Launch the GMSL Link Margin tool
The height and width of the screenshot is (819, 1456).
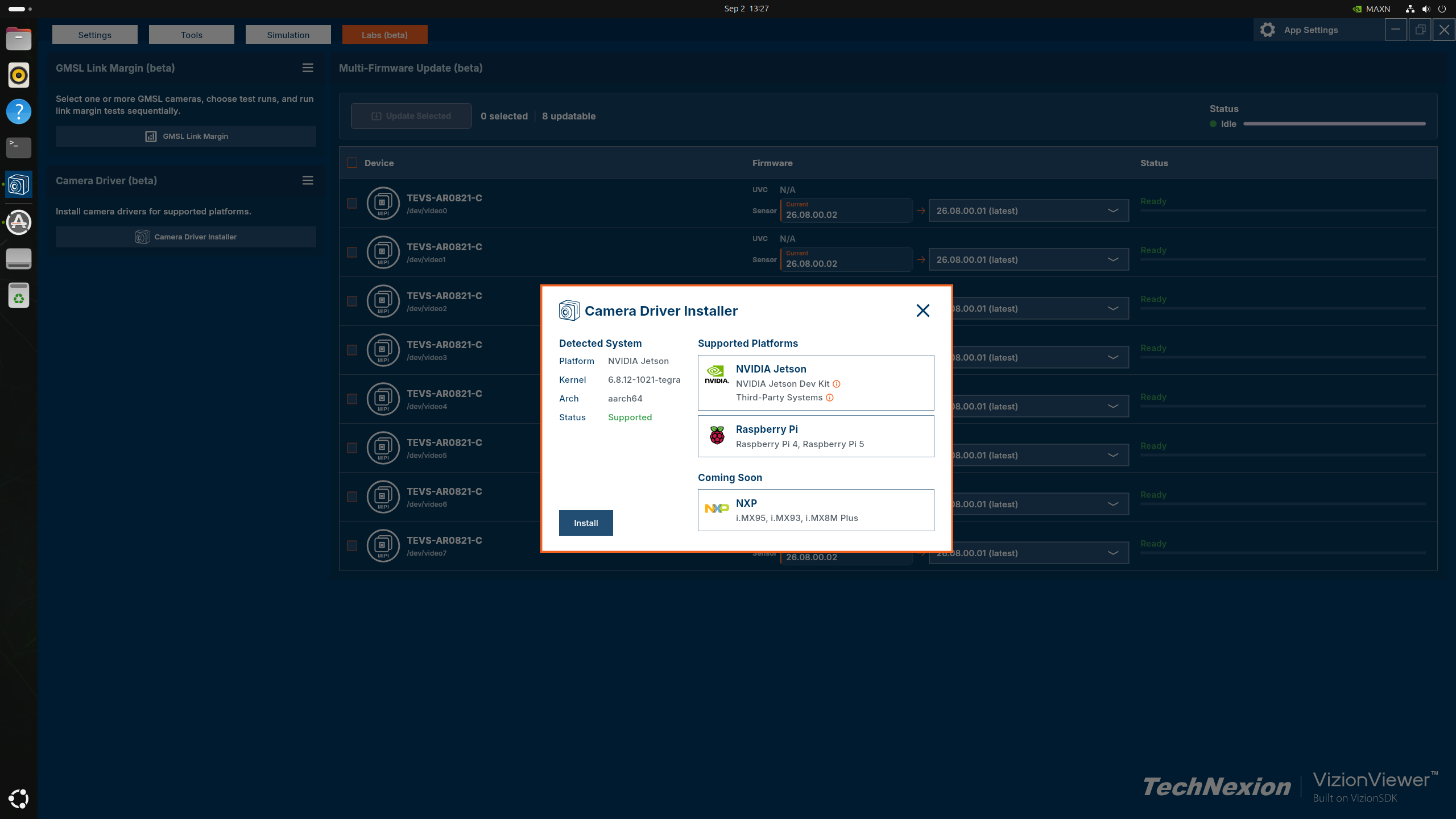186,136
